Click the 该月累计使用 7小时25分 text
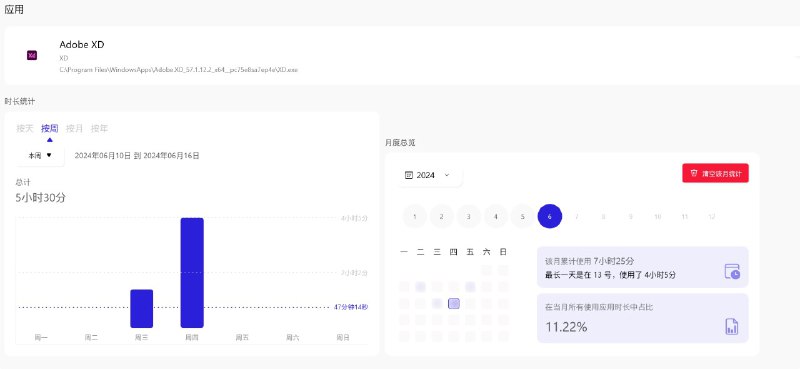Image resolution: width=800 pixels, height=369 pixels. [589, 261]
